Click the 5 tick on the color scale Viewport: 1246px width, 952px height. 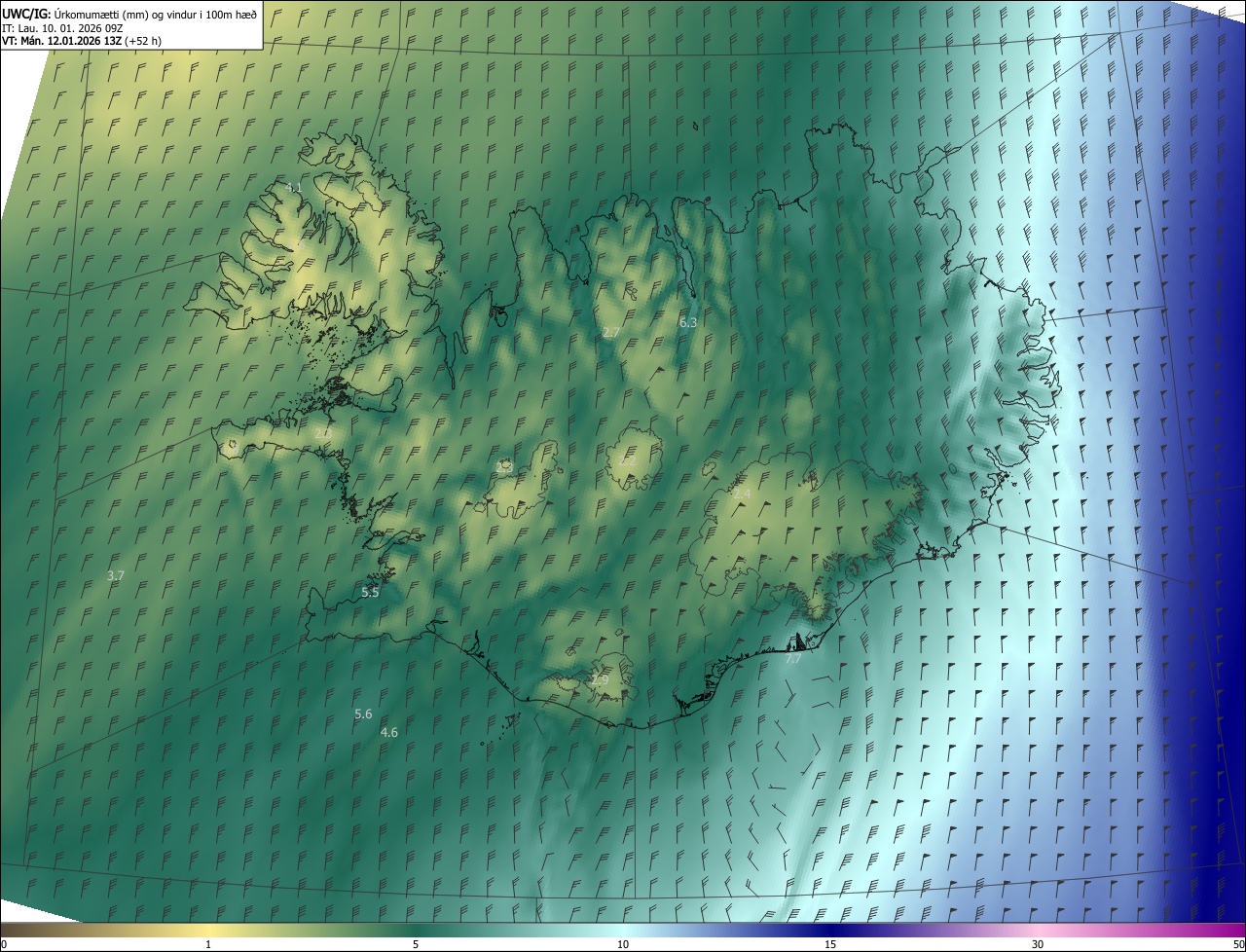click(x=416, y=944)
